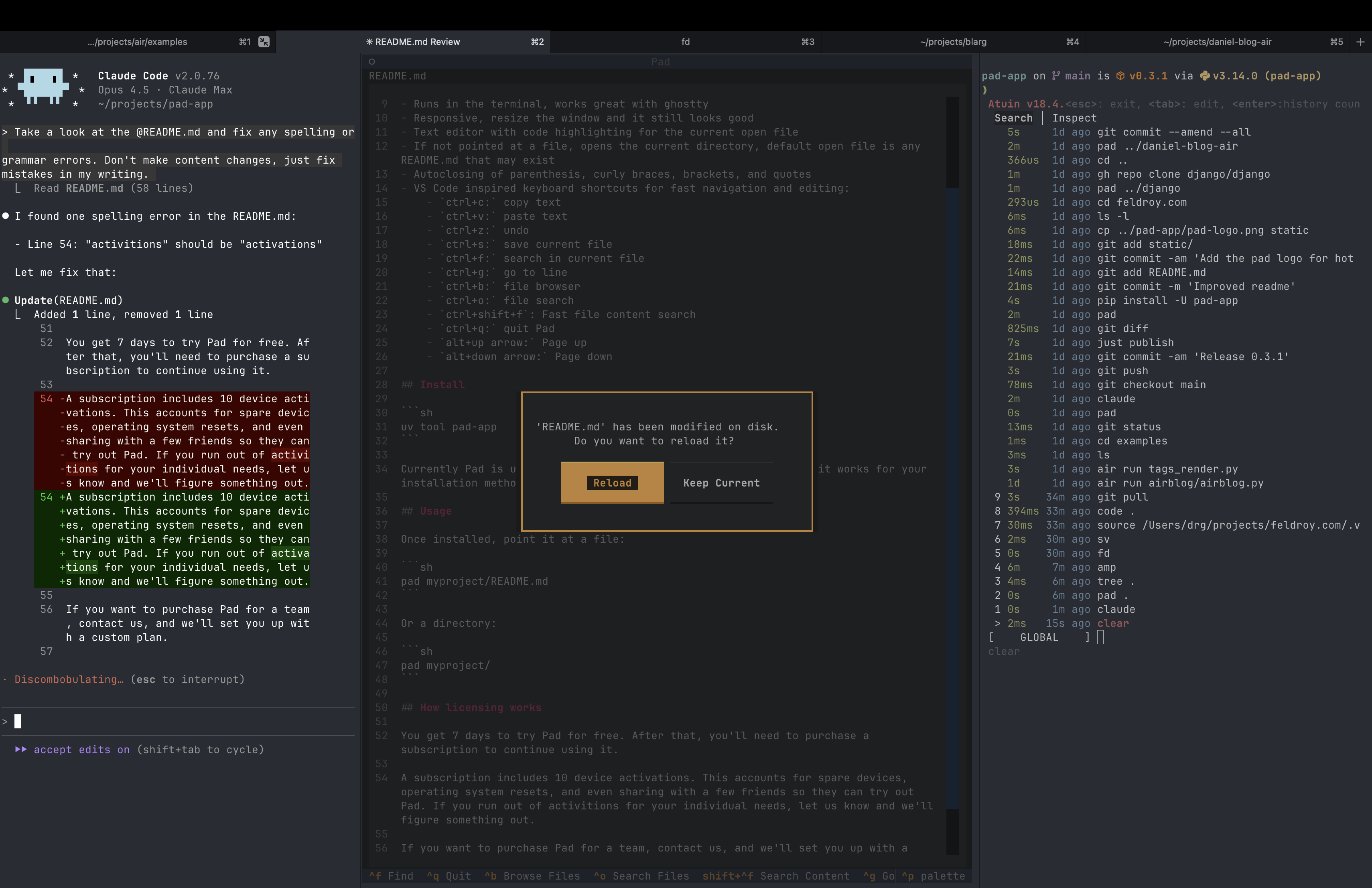Switch to the fd terminal tab

coord(686,41)
